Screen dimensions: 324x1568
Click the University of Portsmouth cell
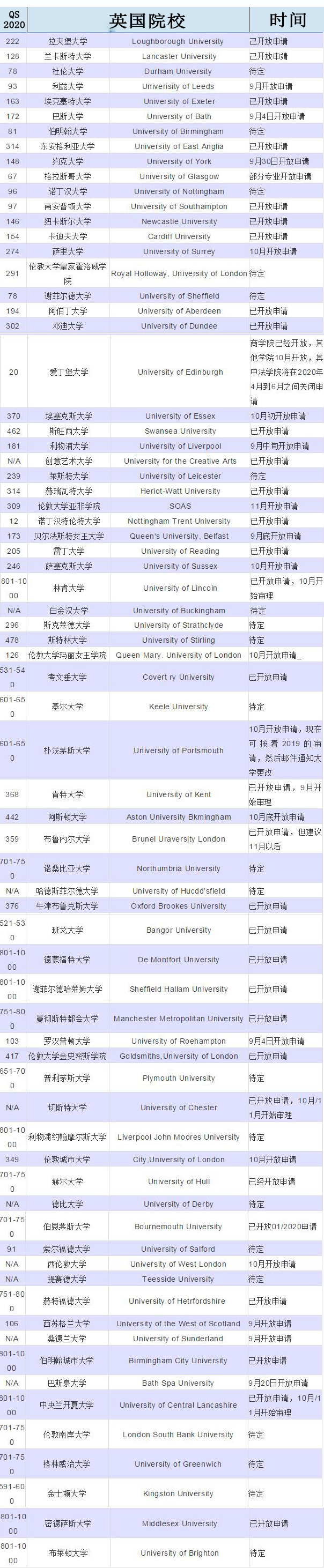[x=179, y=750]
